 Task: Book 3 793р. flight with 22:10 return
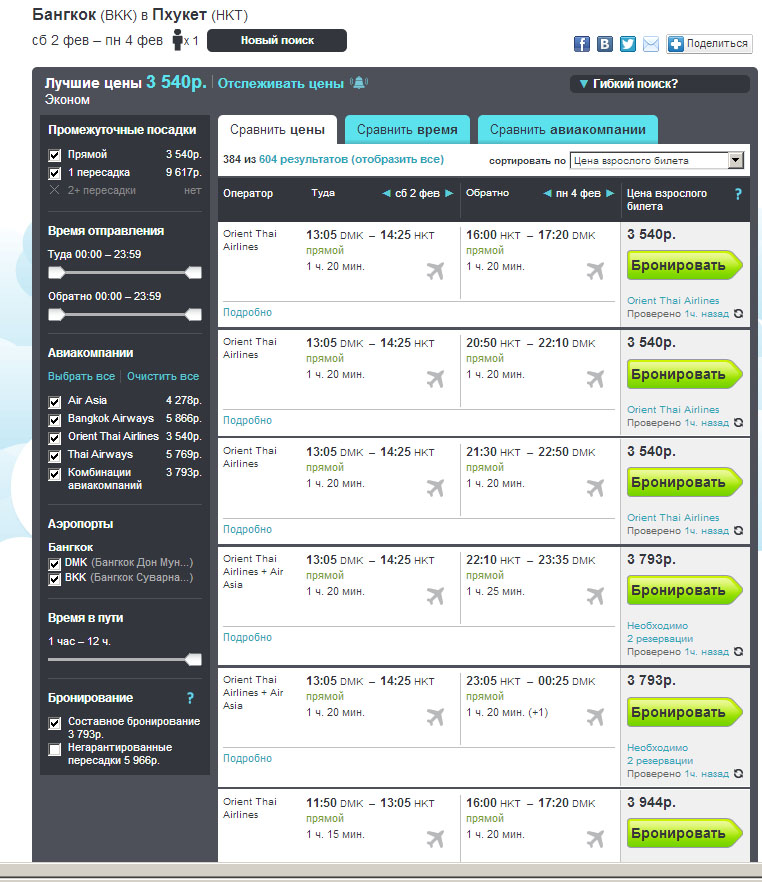(684, 590)
